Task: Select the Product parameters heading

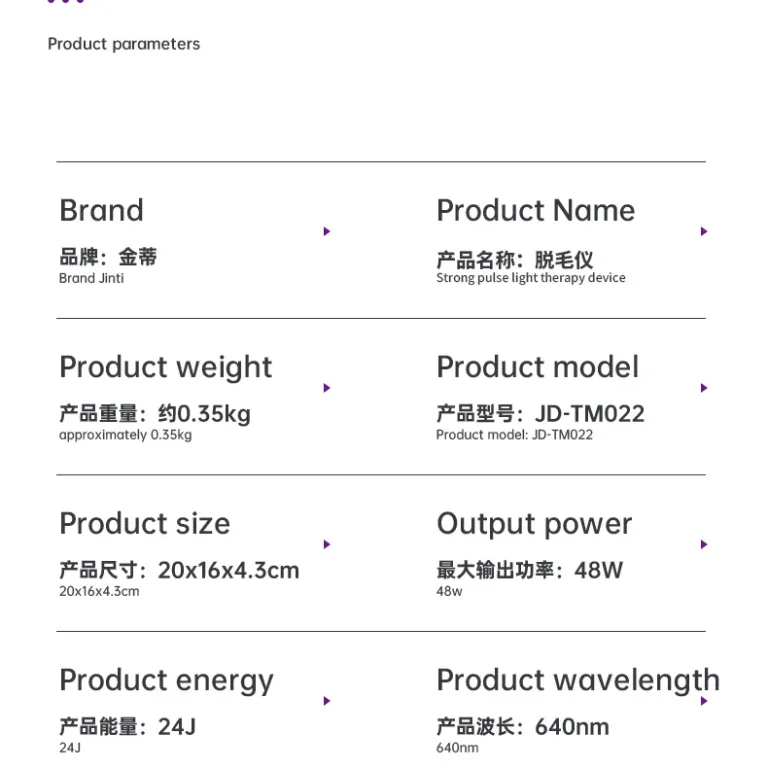Action: pos(124,44)
